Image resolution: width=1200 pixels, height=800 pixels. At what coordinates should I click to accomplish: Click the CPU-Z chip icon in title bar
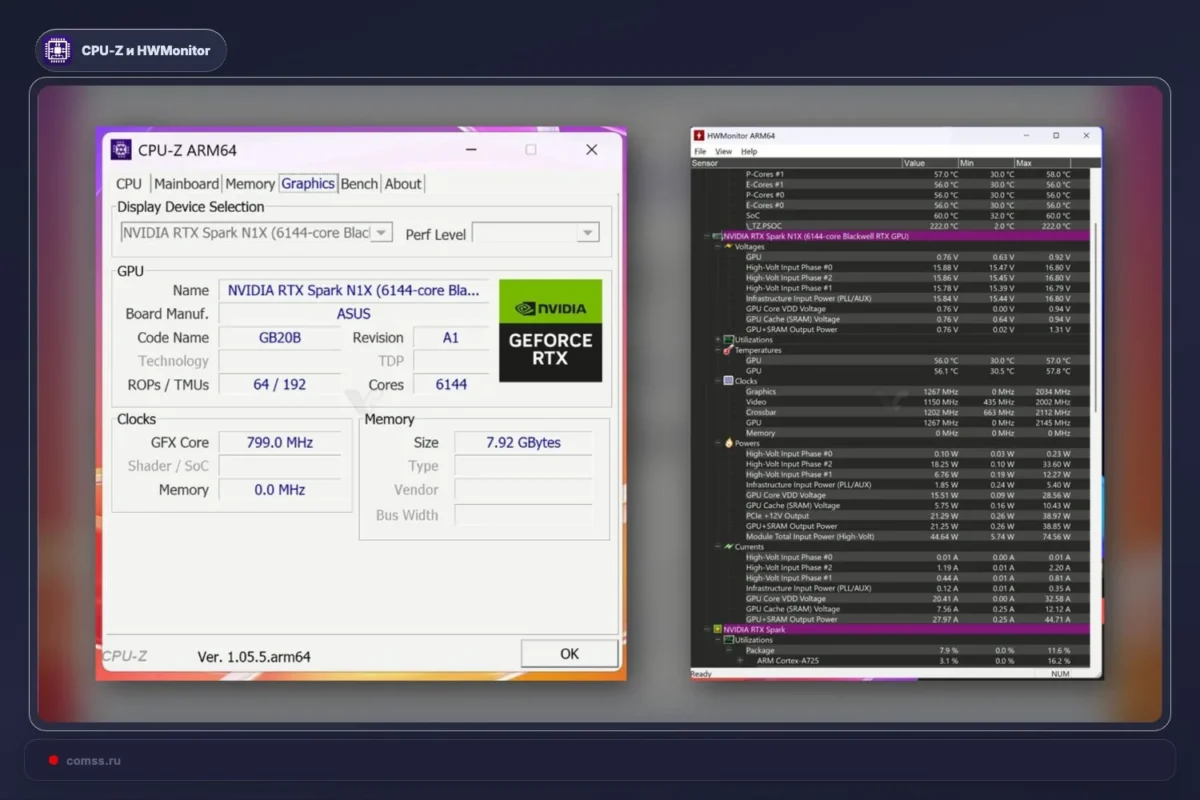(x=121, y=150)
